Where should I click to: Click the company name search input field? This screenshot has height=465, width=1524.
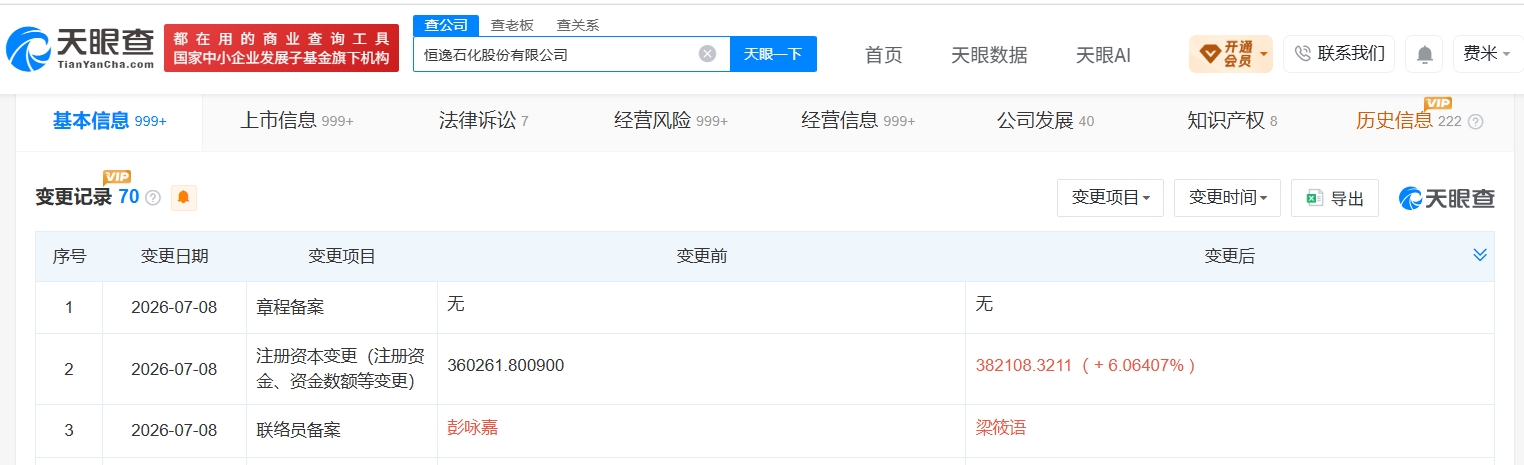(557, 54)
